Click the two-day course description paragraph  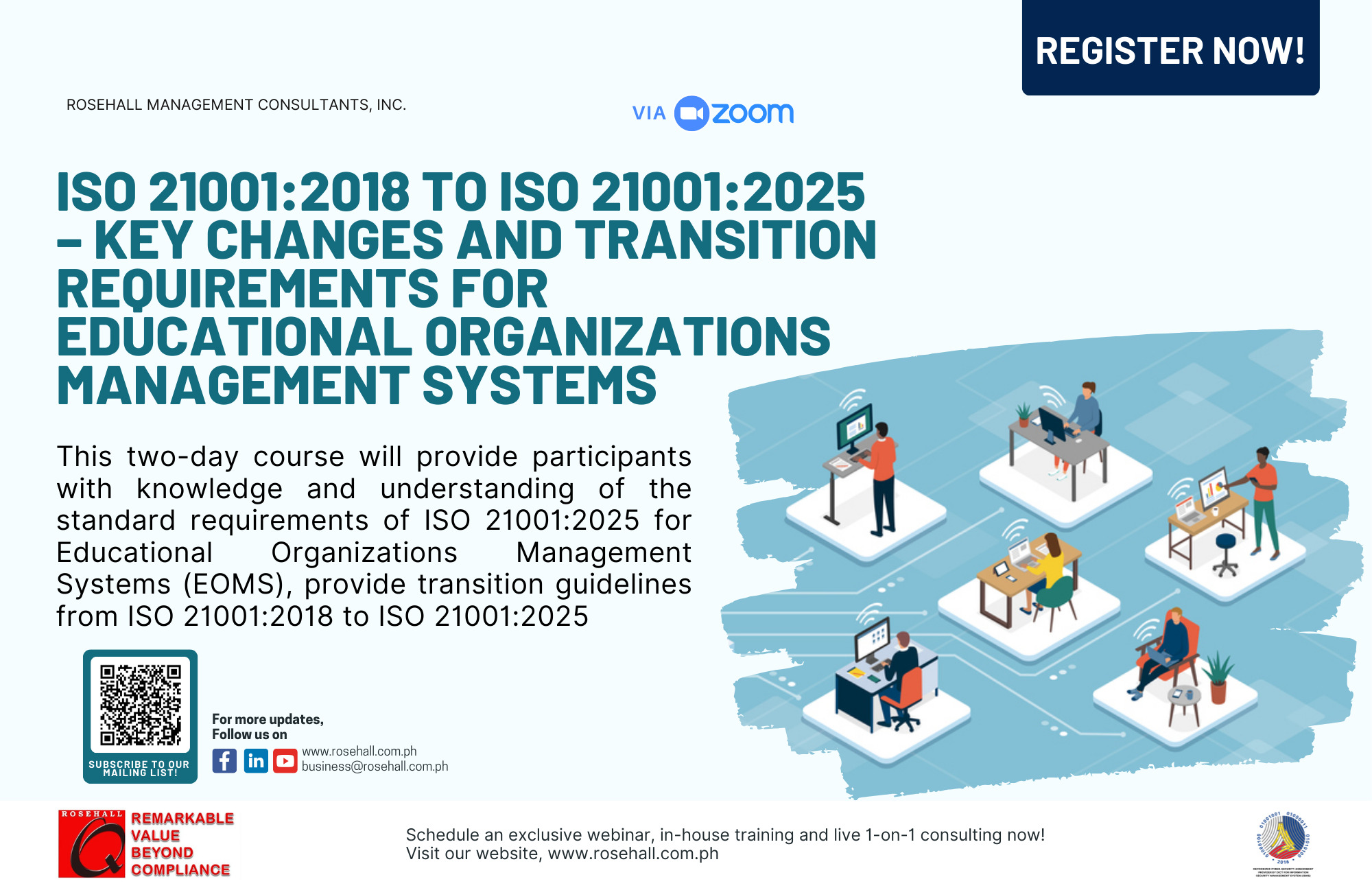pyautogui.click(x=374, y=536)
